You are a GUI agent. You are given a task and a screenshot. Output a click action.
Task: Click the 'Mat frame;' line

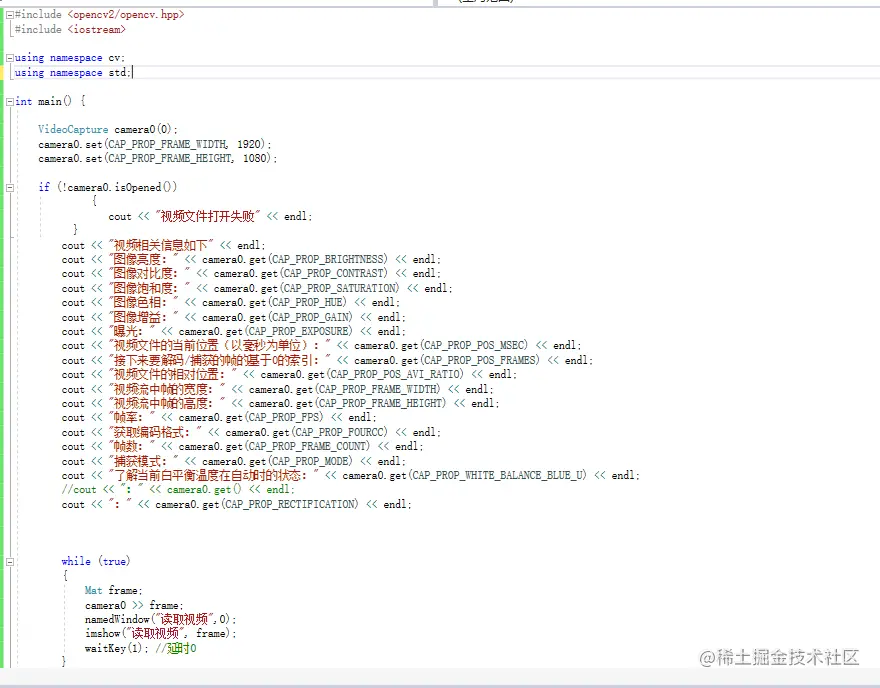(x=114, y=590)
